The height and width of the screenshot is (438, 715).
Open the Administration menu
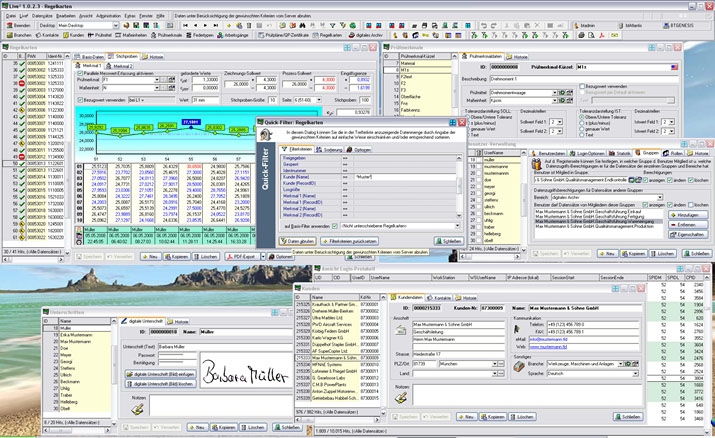point(109,16)
